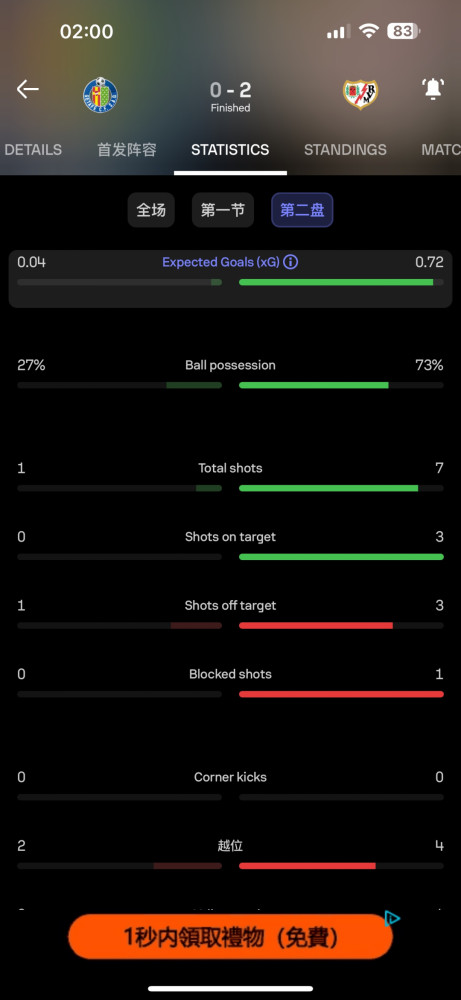This screenshot has width=461, height=1000.
Task: Tap the battery indicator showing 83
Action: tap(404, 31)
